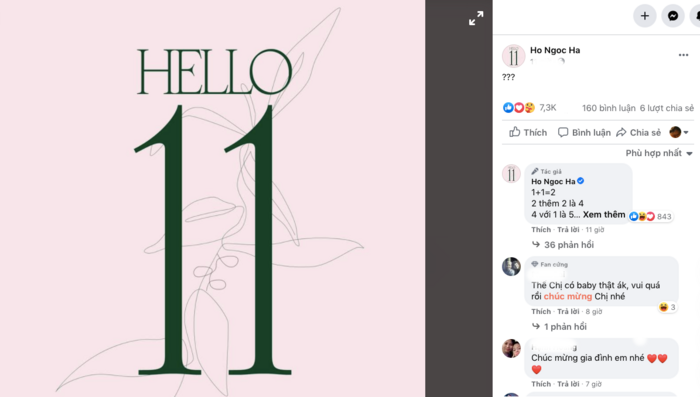
Task: Click the Chia sẻ share arrow icon
Action: 621,132
